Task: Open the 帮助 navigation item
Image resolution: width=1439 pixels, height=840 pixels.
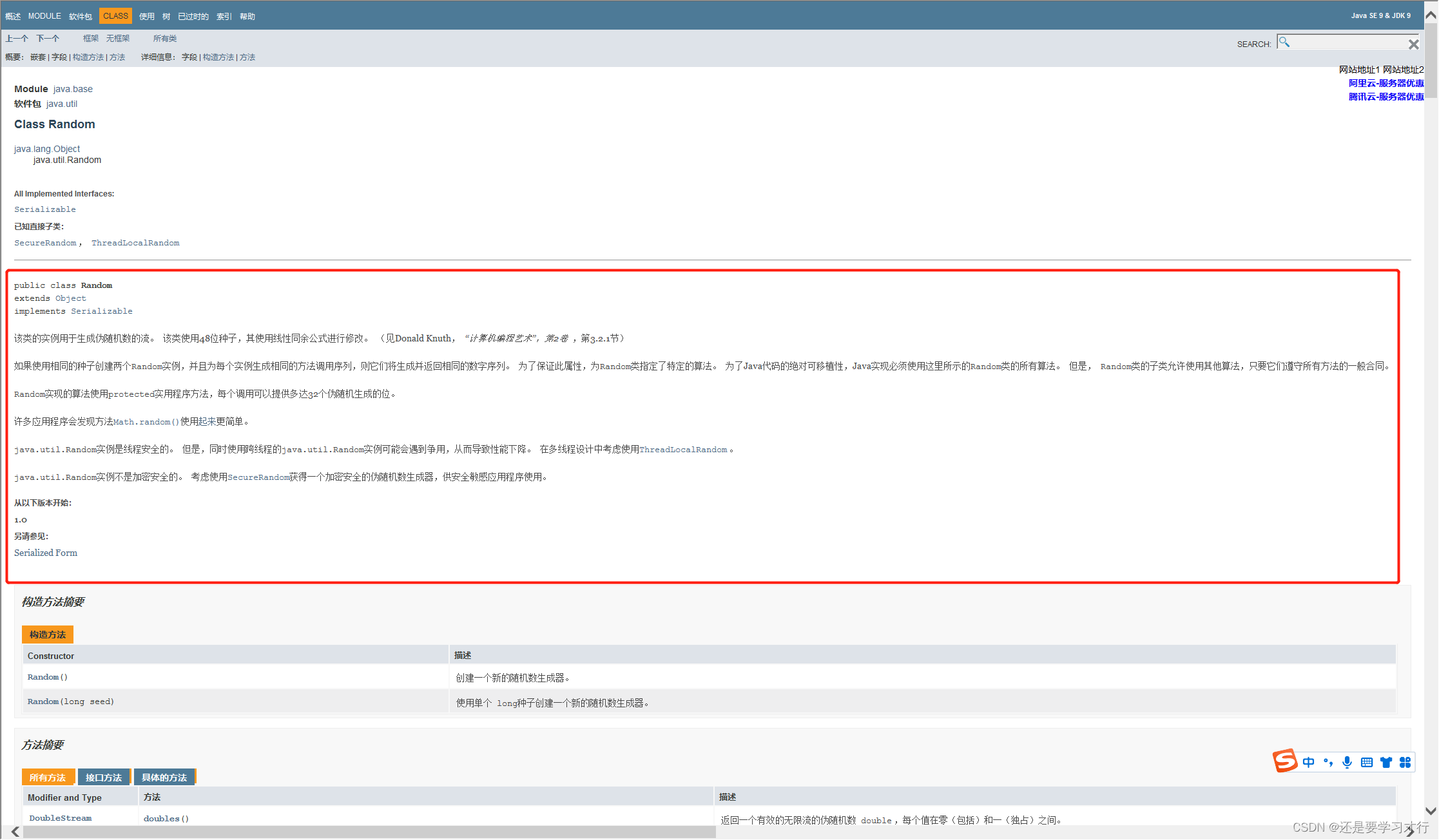Action: pyautogui.click(x=247, y=16)
